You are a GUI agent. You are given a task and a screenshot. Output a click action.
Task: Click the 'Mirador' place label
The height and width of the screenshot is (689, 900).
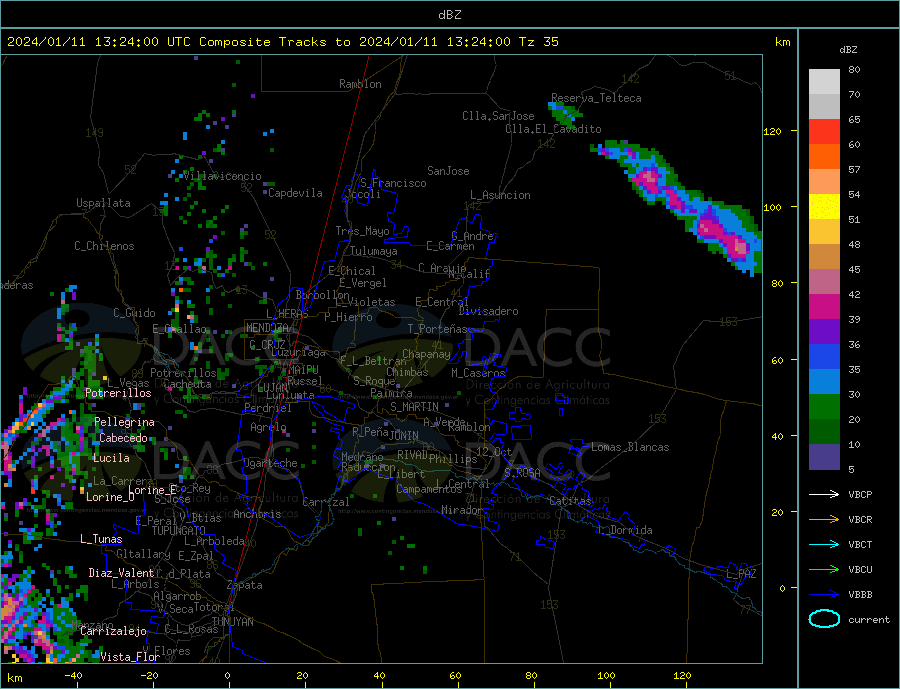pyautogui.click(x=463, y=510)
